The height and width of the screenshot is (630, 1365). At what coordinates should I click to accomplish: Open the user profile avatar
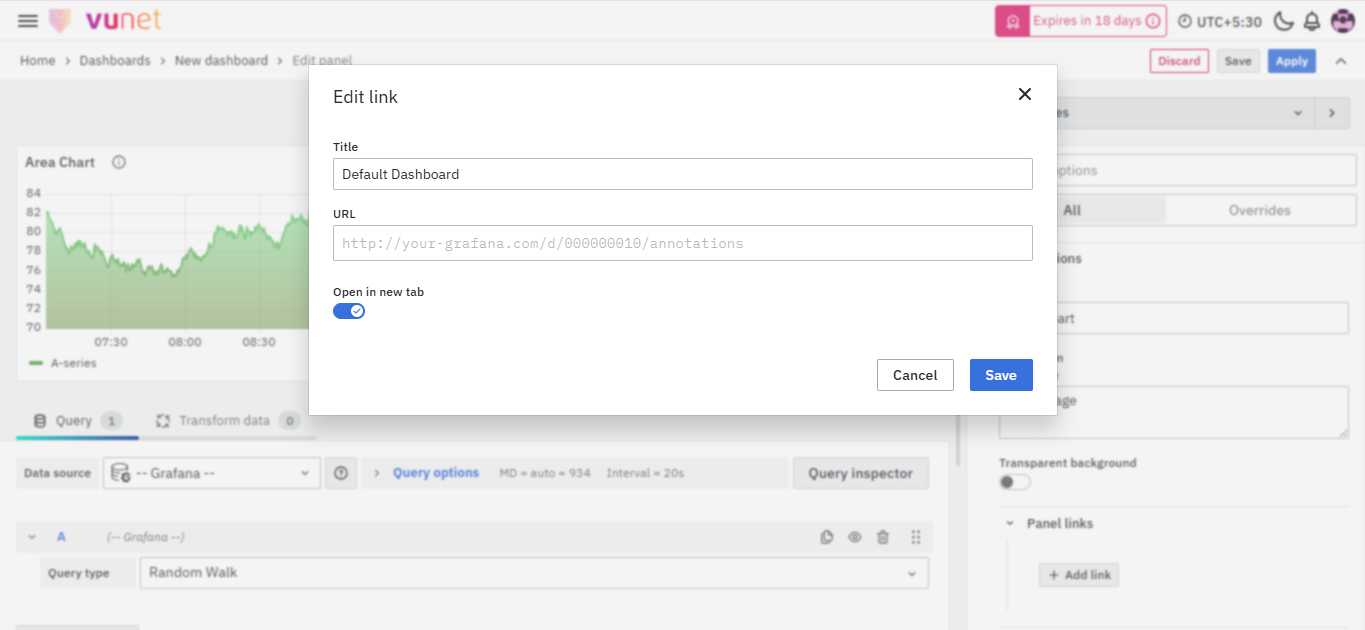1342,21
